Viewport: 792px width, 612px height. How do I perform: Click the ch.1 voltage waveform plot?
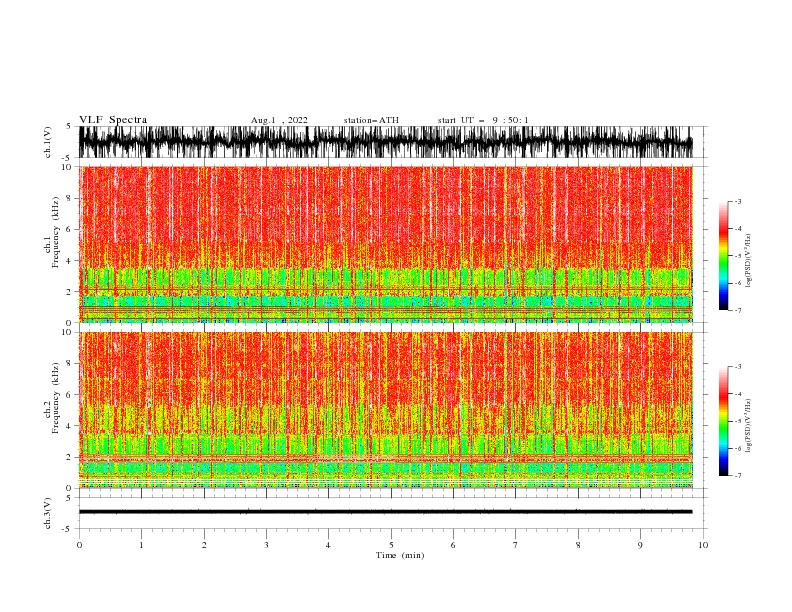[385, 142]
